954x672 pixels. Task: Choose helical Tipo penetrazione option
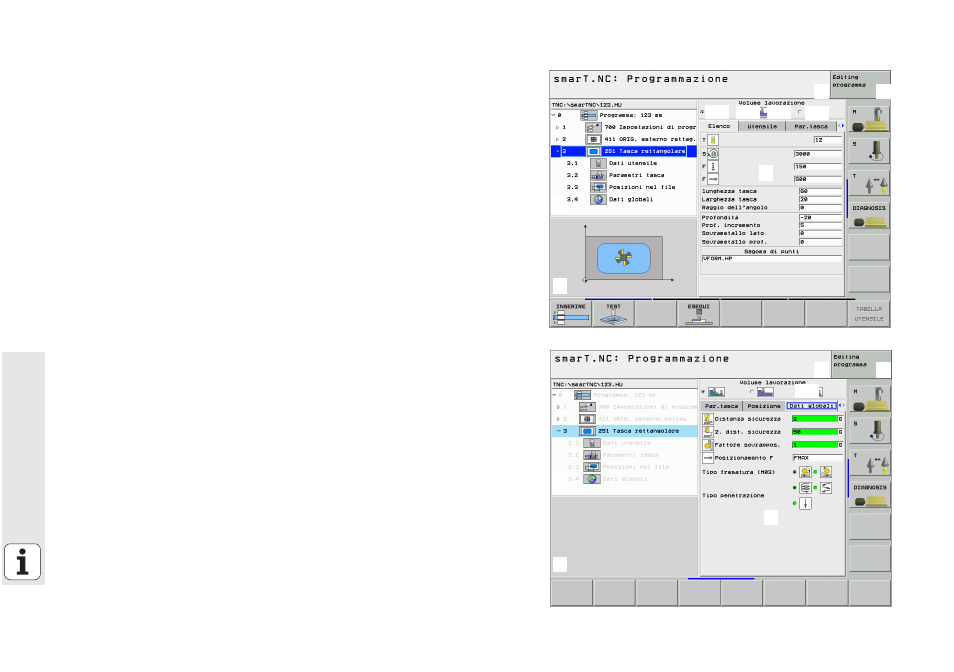805,488
